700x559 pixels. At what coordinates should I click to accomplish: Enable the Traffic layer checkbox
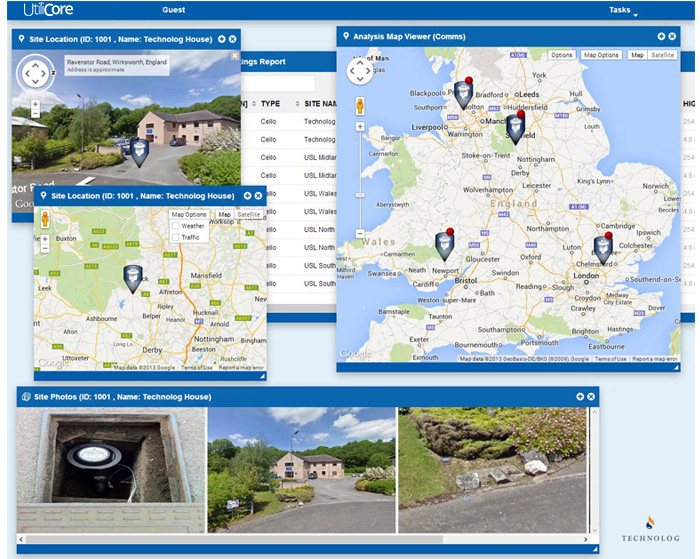(175, 237)
